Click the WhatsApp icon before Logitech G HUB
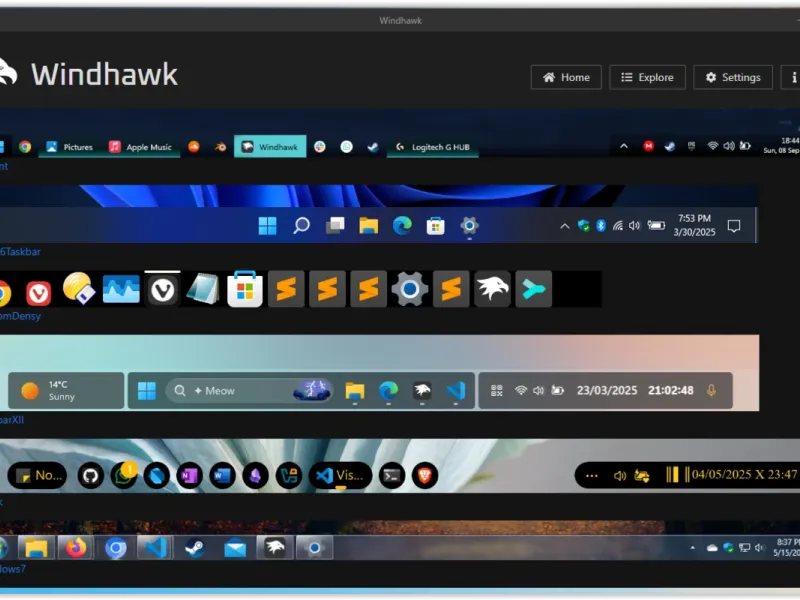The height and width of the screenshot is (600, 800). pos(346,147)
